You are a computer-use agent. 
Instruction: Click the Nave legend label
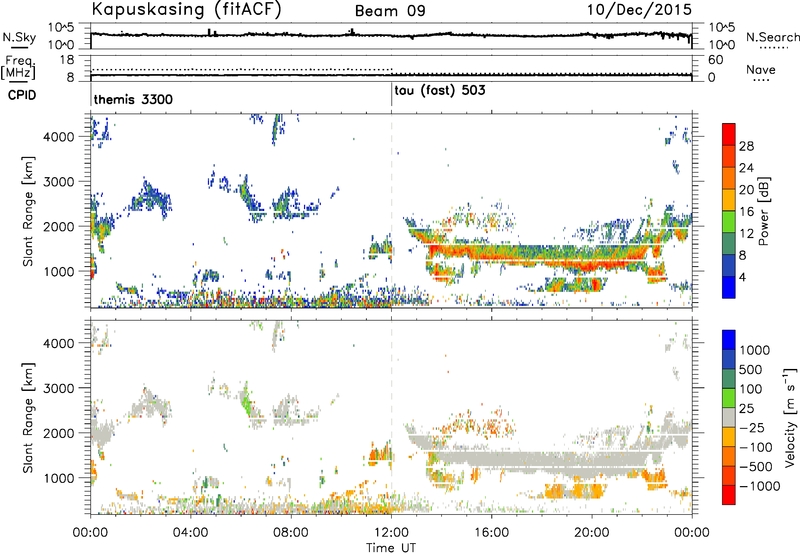(x=761, y=69)
